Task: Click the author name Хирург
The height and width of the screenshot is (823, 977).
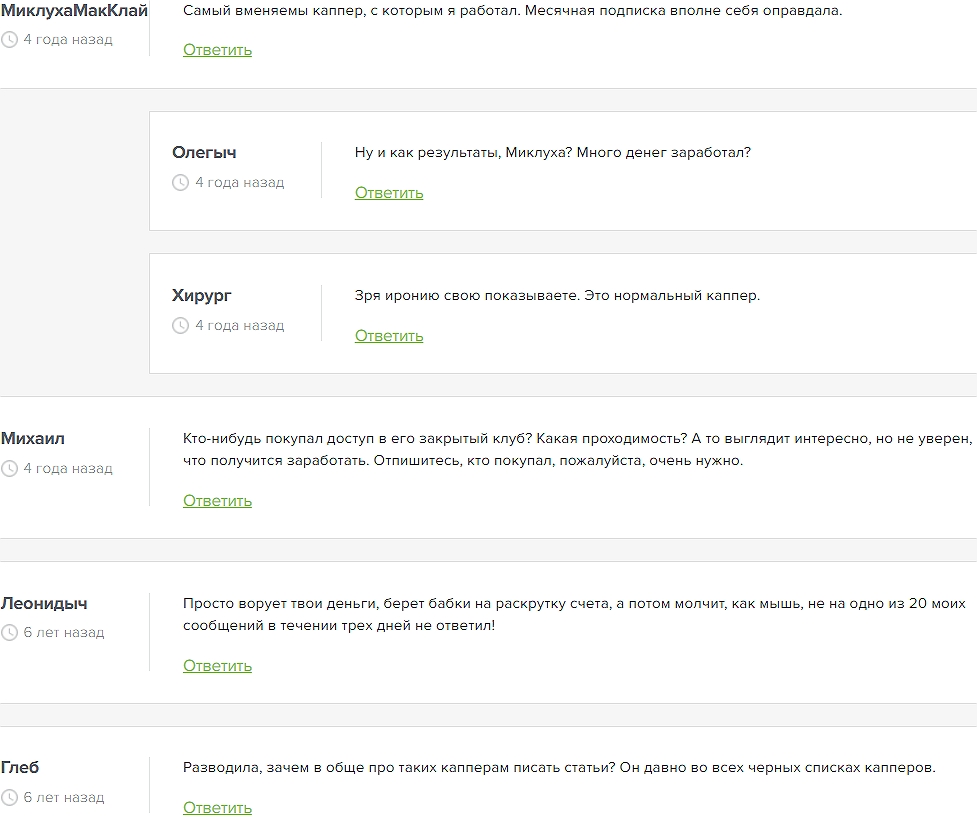Action: tap(202, 296)
